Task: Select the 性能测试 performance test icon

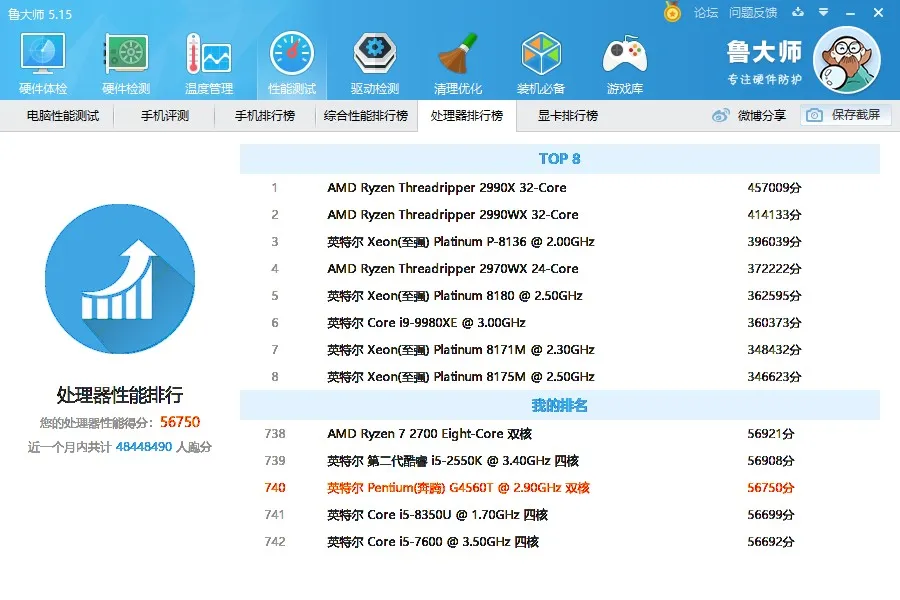Action: (x=291, y=62)
